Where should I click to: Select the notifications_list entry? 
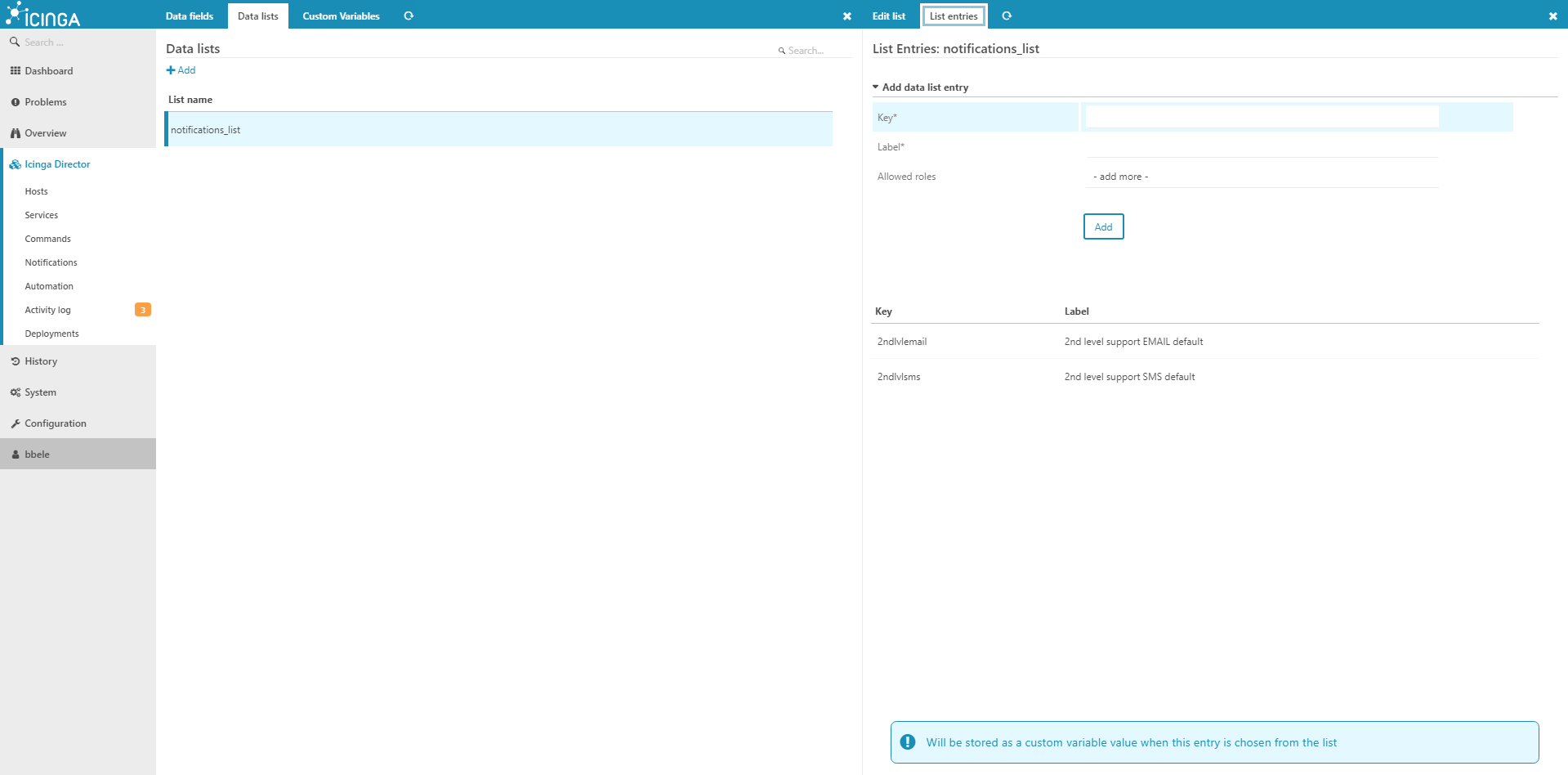point(205,128)
